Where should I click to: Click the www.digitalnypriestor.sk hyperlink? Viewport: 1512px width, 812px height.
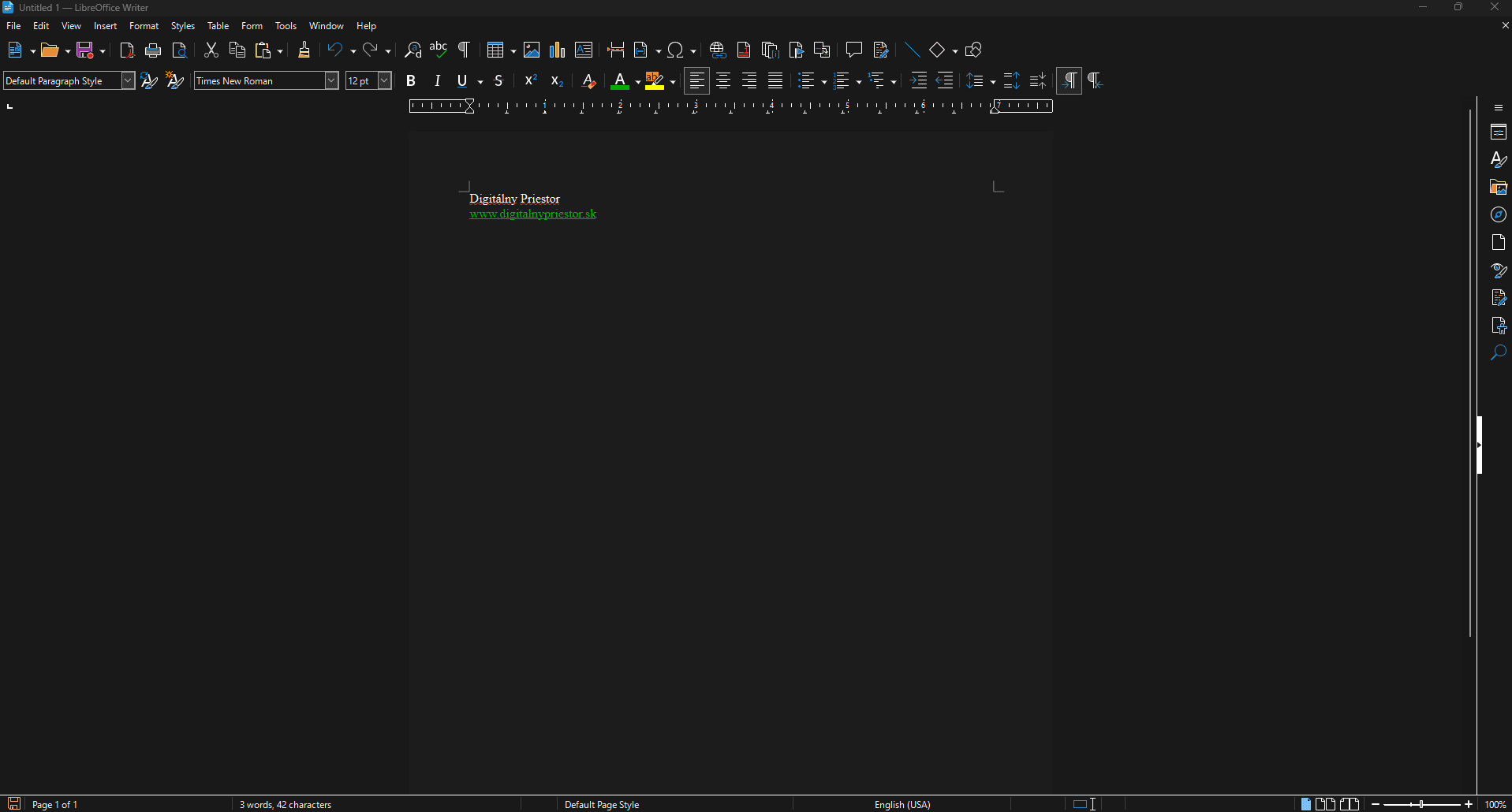[532, 214]
